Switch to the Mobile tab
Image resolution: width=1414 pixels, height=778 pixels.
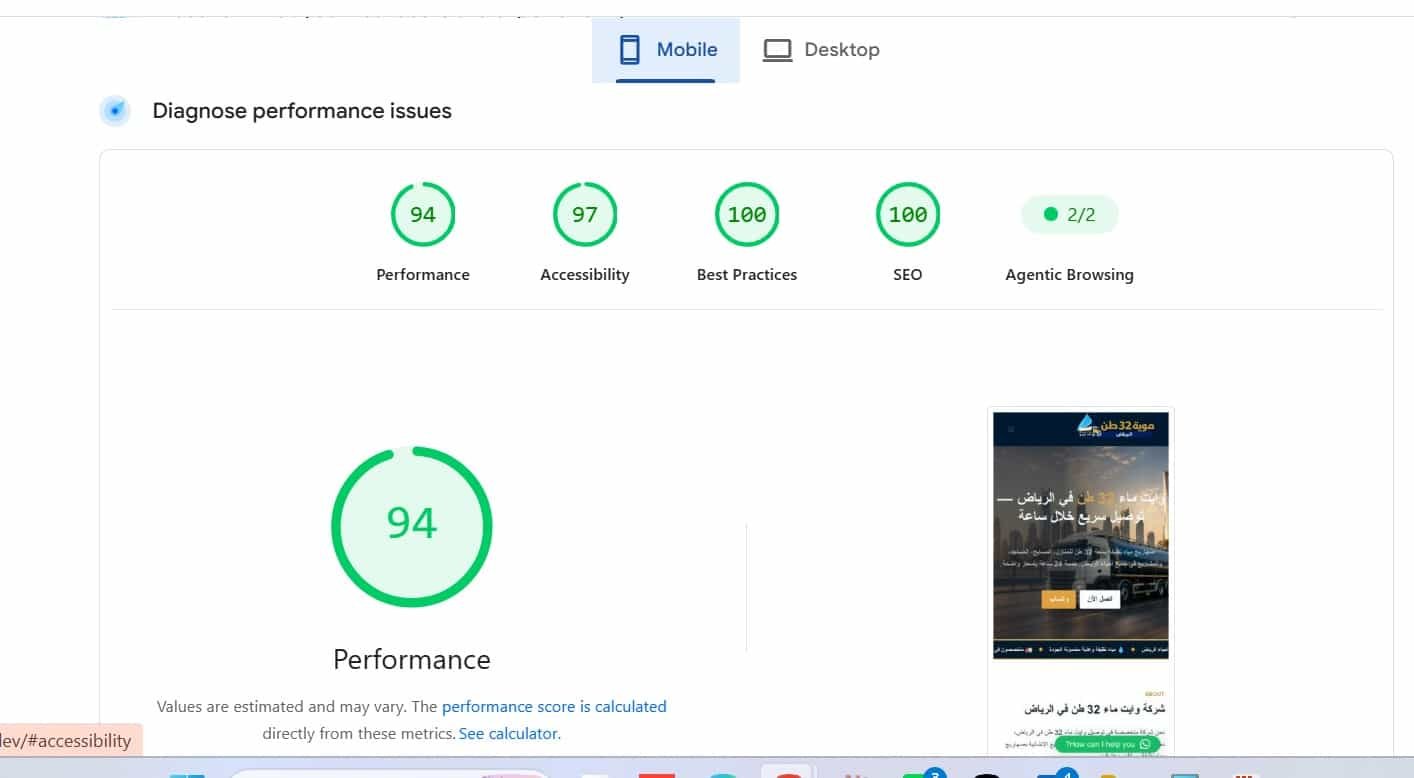pos(666,50)
